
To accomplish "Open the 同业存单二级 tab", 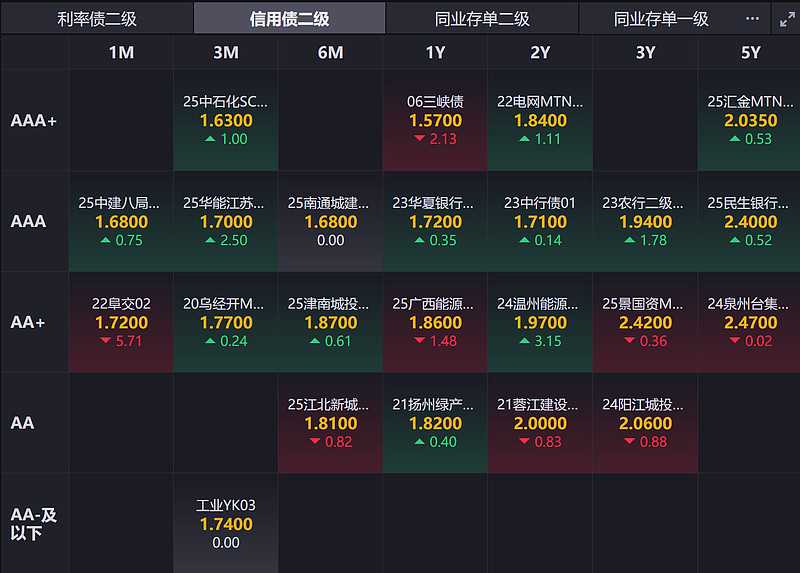I will click(482, 19).
